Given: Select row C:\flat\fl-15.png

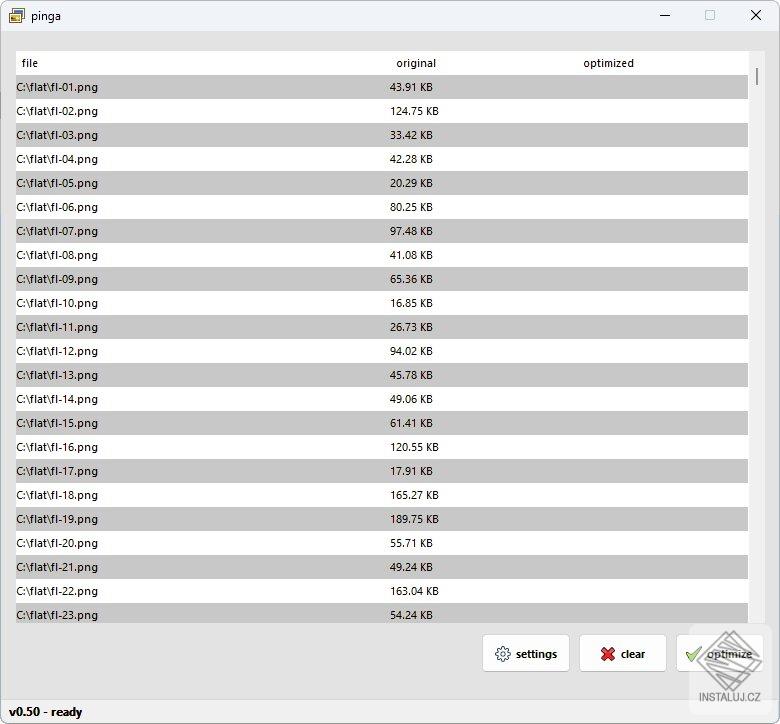Looking at the screenshot, I should [382, 423].
